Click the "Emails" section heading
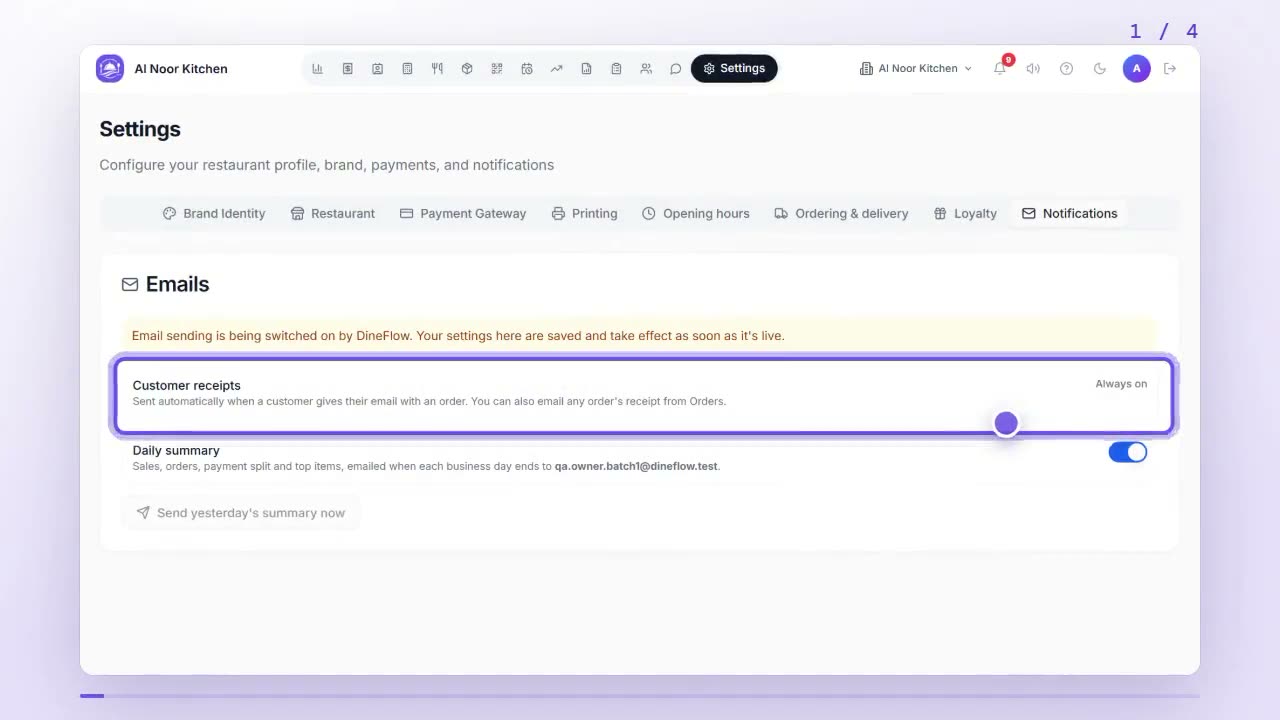The width and height of the screenshot is (1280, 720). pyautogui.click(x=178, y=284)
